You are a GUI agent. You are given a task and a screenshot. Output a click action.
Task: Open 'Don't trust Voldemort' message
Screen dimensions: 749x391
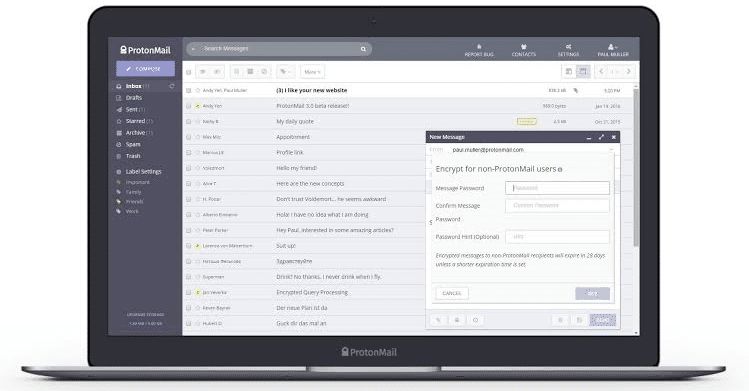331,199
